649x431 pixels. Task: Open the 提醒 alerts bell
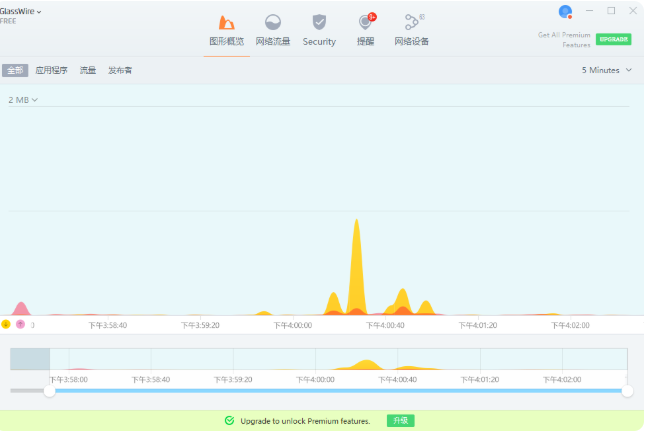366,30
